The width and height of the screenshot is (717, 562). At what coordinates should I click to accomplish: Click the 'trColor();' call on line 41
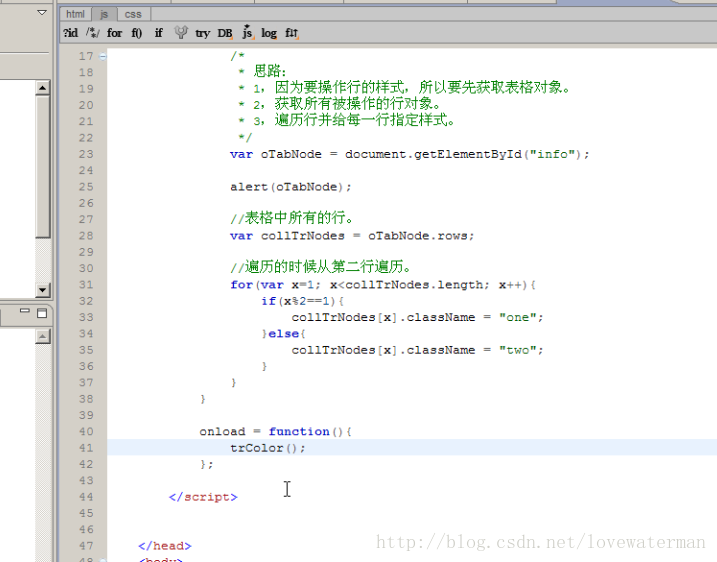click(268, 448)
